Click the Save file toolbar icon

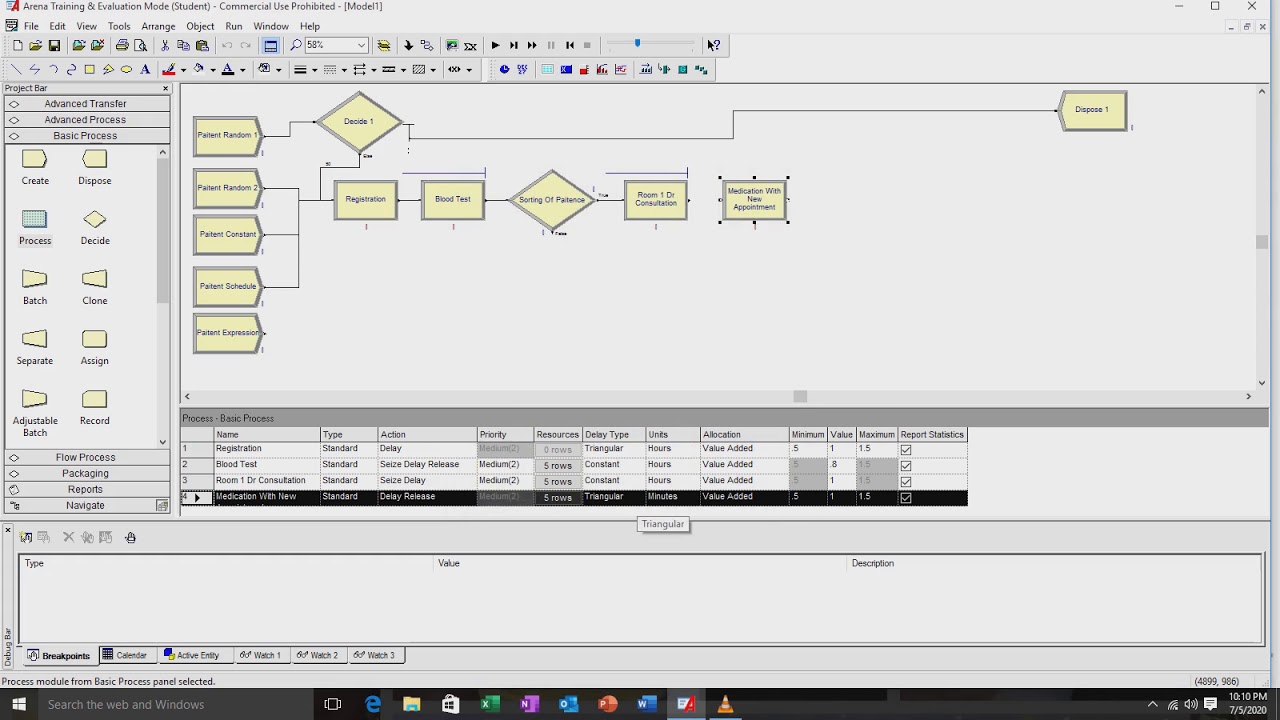coord(54,45)
